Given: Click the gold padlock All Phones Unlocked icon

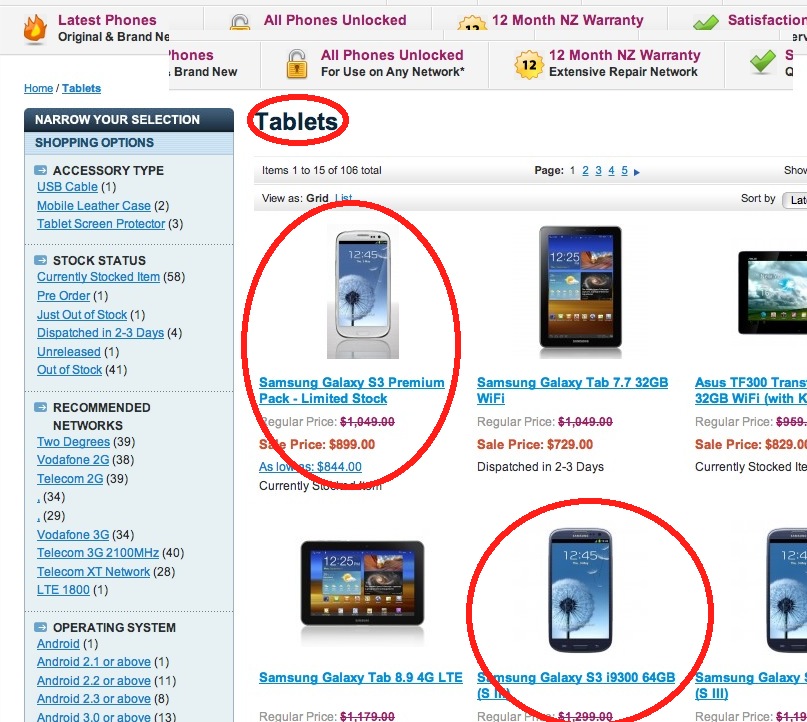Looking at the screenshot, I should 297,64.
